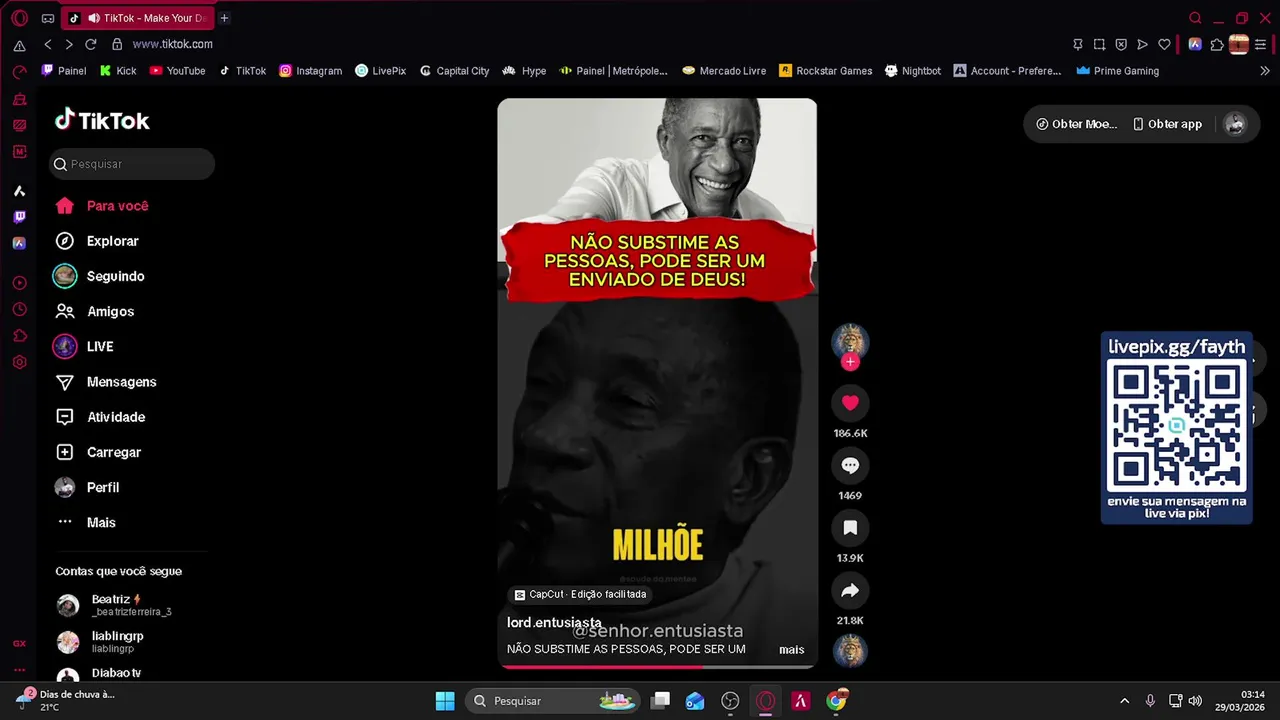The width and height of the screenshot is (1280, 720).
Task: Open the Instagram bookmark
Action: (310, 71)
